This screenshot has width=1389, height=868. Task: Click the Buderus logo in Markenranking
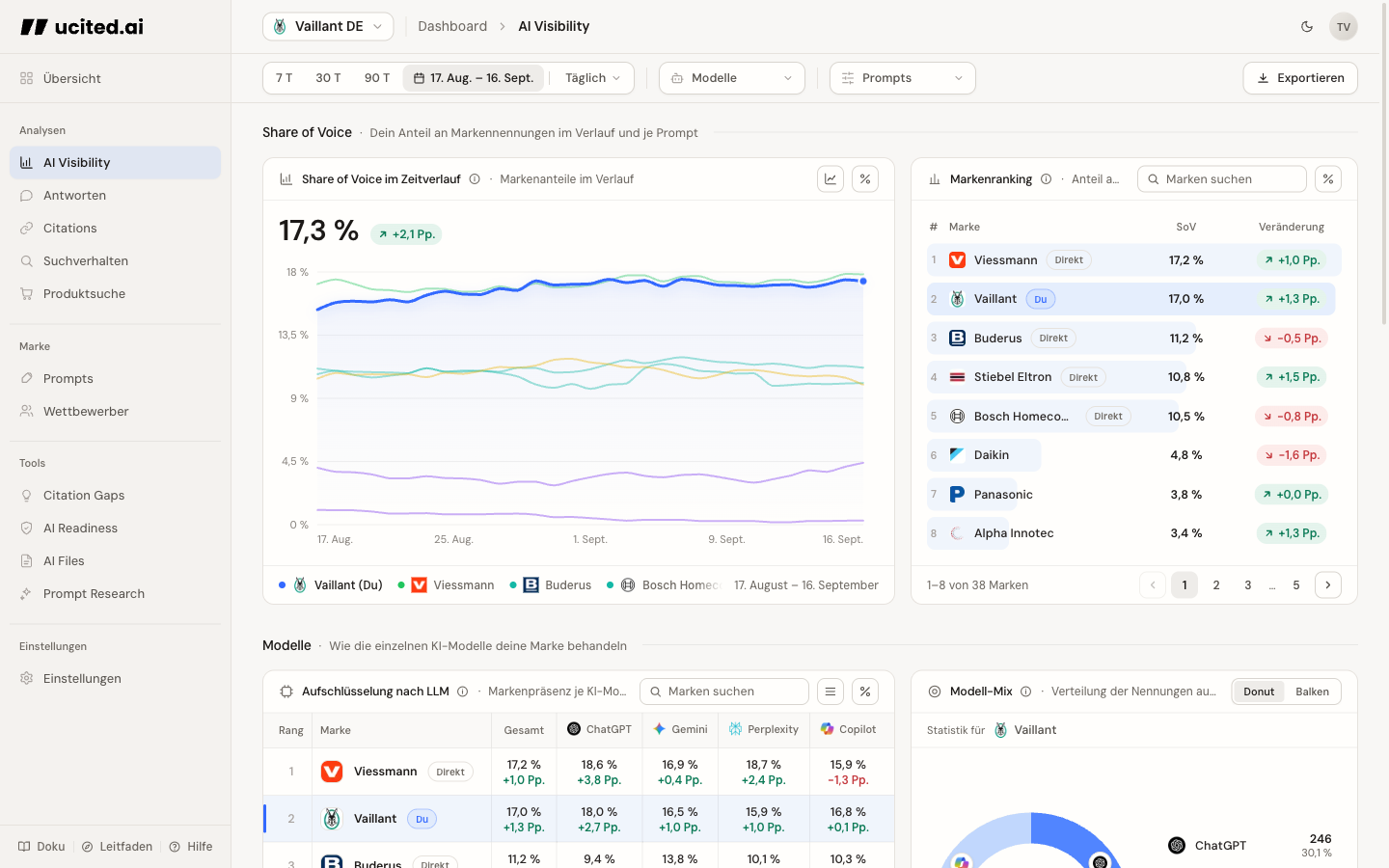coord(958,339)
